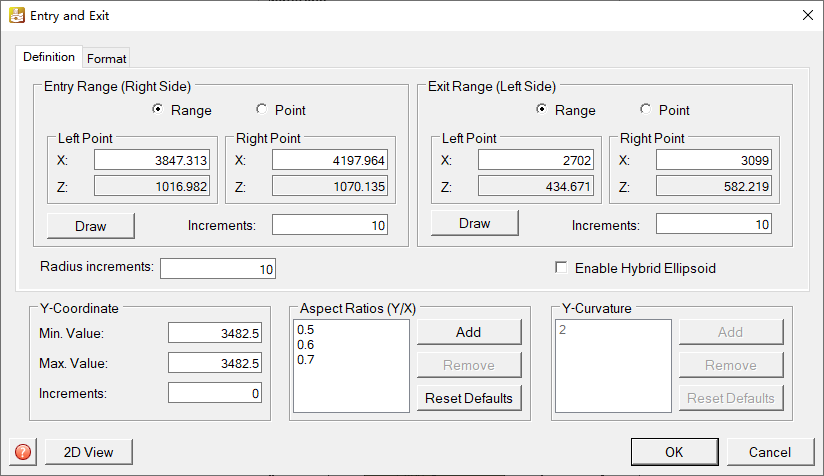The image size is (824, 476).
Task: Click the red help question mark icon
Action: pos(23,452)
